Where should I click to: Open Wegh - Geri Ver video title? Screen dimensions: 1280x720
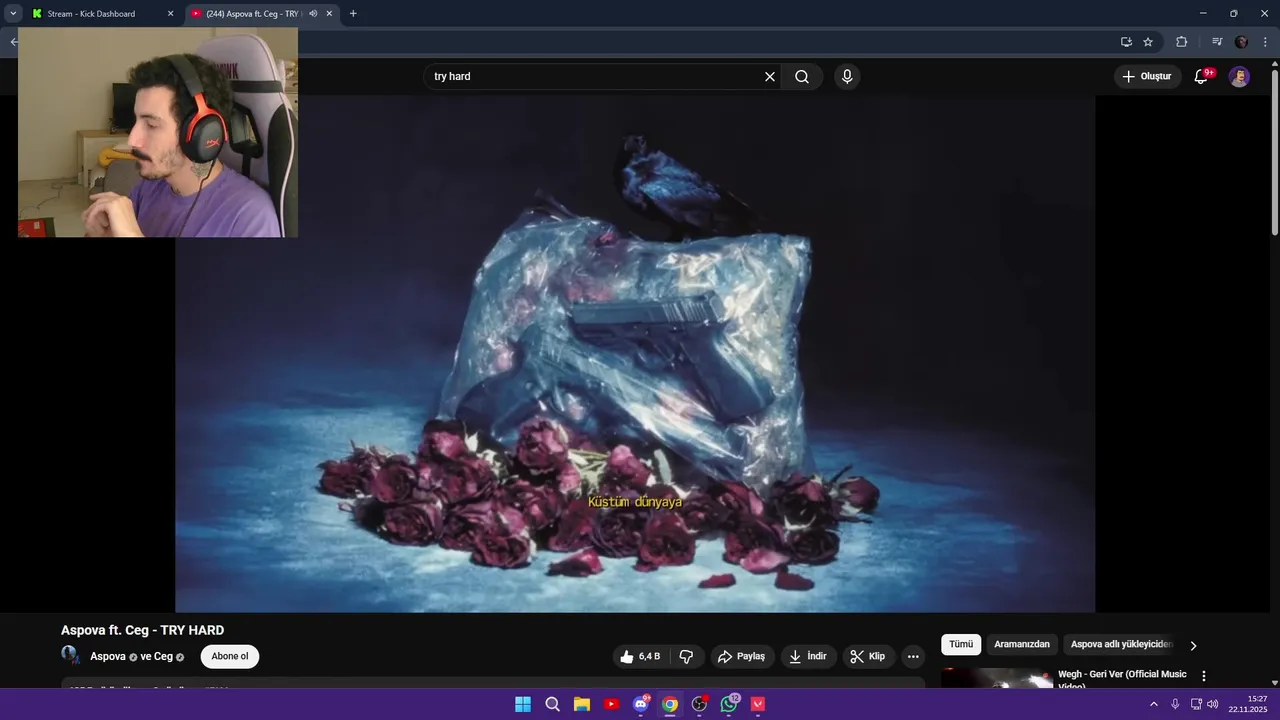[x=1122, y=679]
